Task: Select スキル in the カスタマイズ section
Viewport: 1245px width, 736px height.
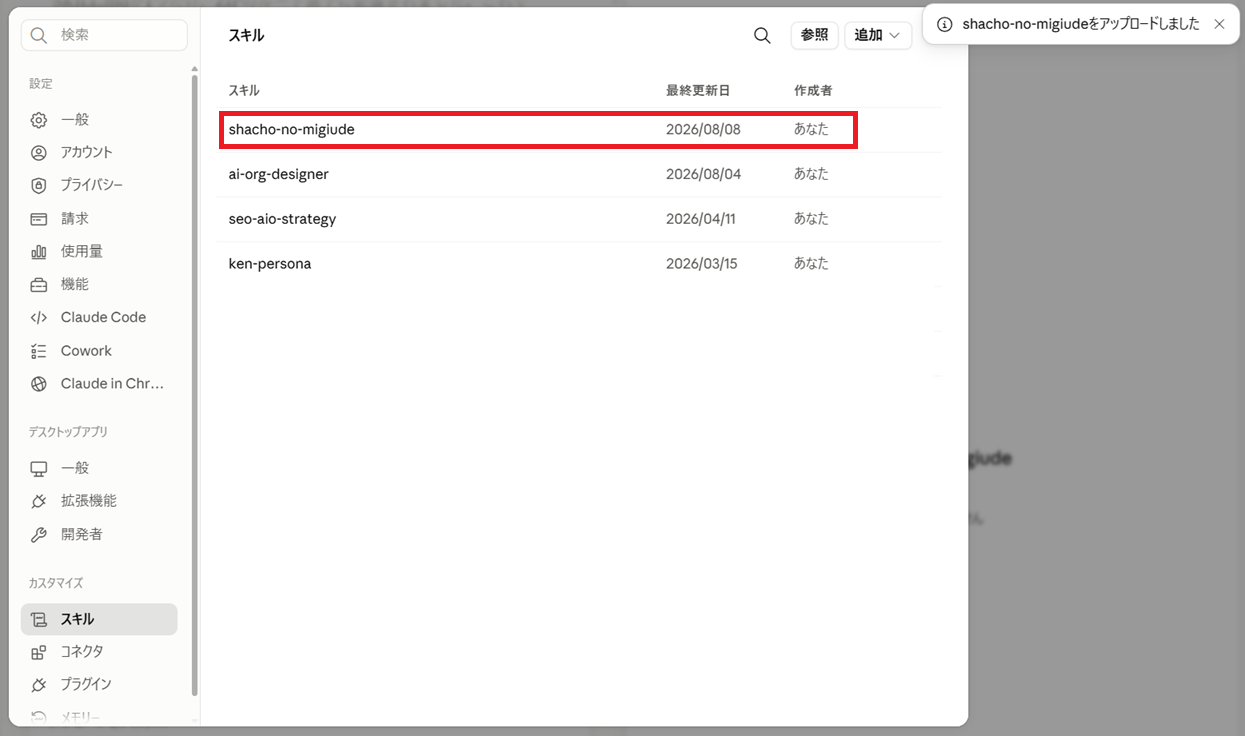Action: (99, 620)
